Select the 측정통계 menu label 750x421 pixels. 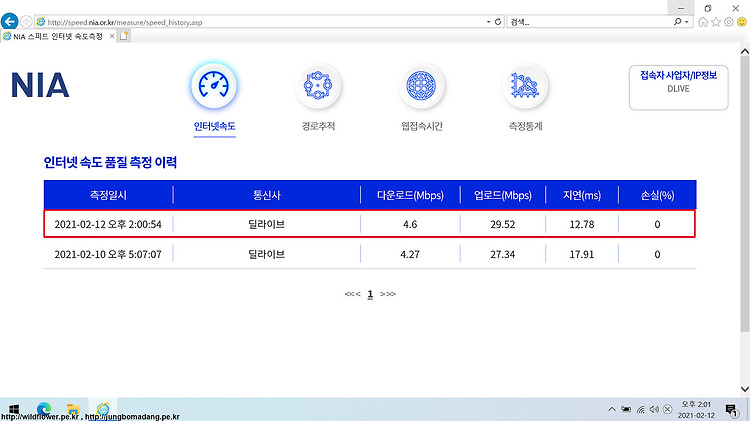pos(525,126)
